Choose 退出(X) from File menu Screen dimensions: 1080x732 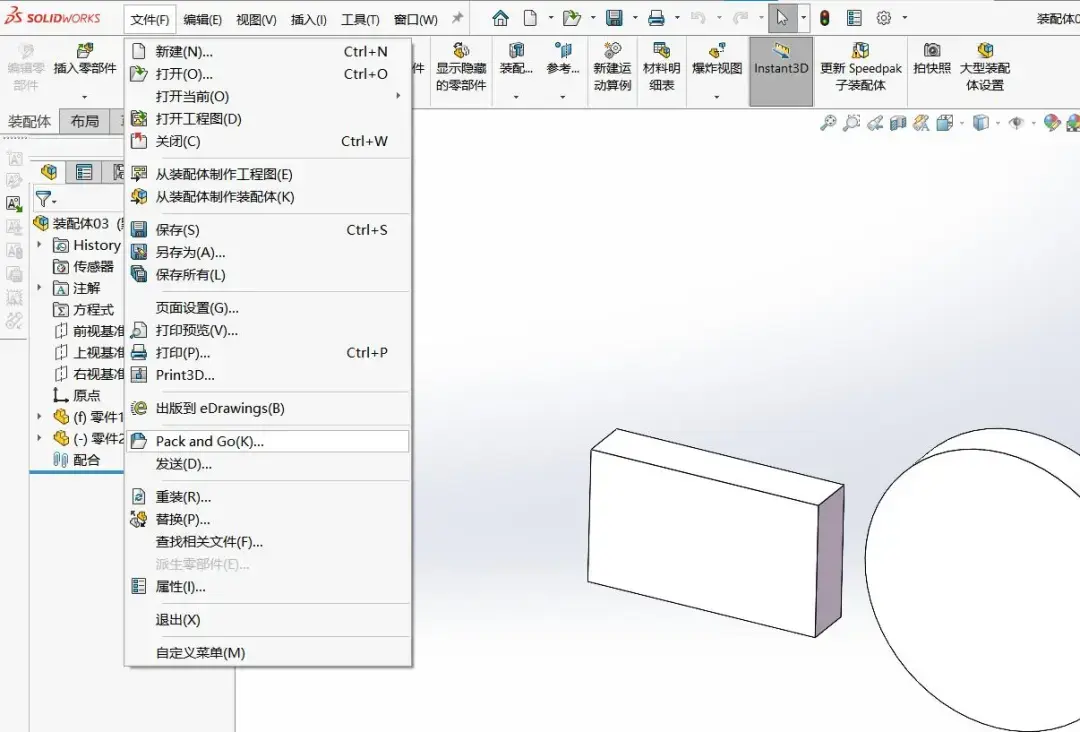pos(269,620)
